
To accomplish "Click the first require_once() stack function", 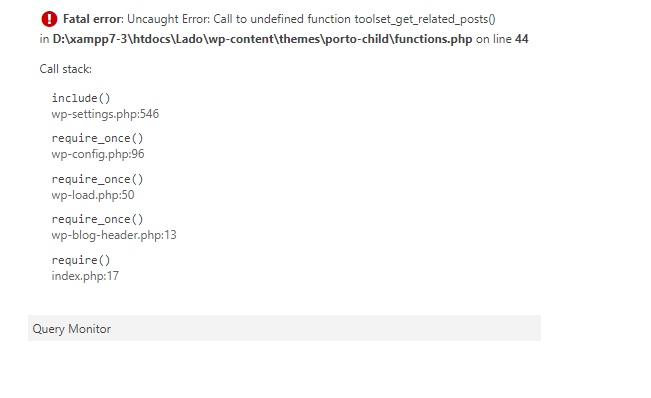I will (x=97, y=138).
